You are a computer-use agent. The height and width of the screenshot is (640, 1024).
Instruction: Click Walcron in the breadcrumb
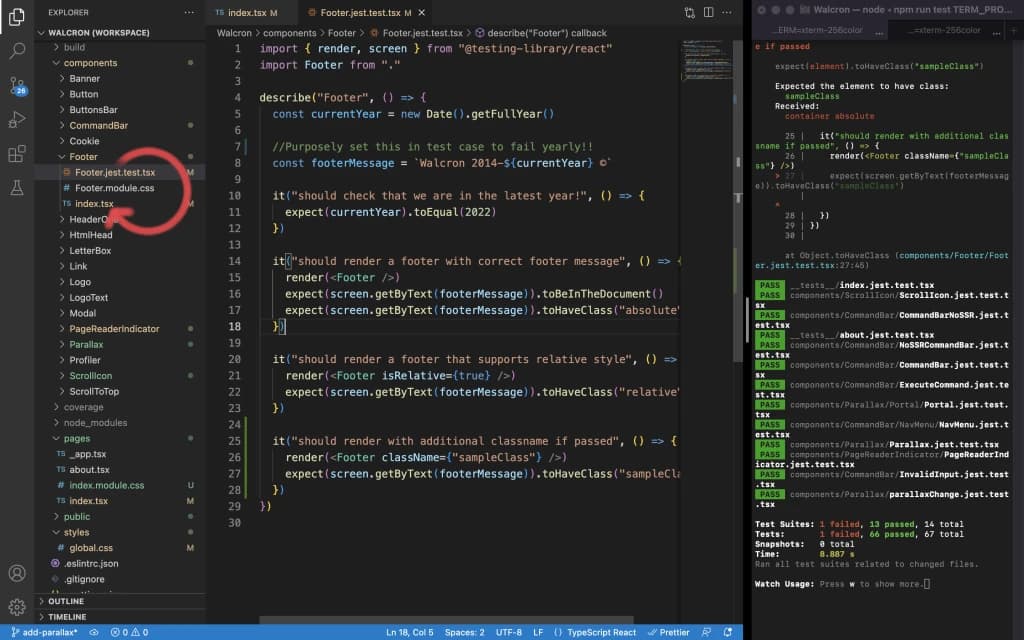[234, 33]
